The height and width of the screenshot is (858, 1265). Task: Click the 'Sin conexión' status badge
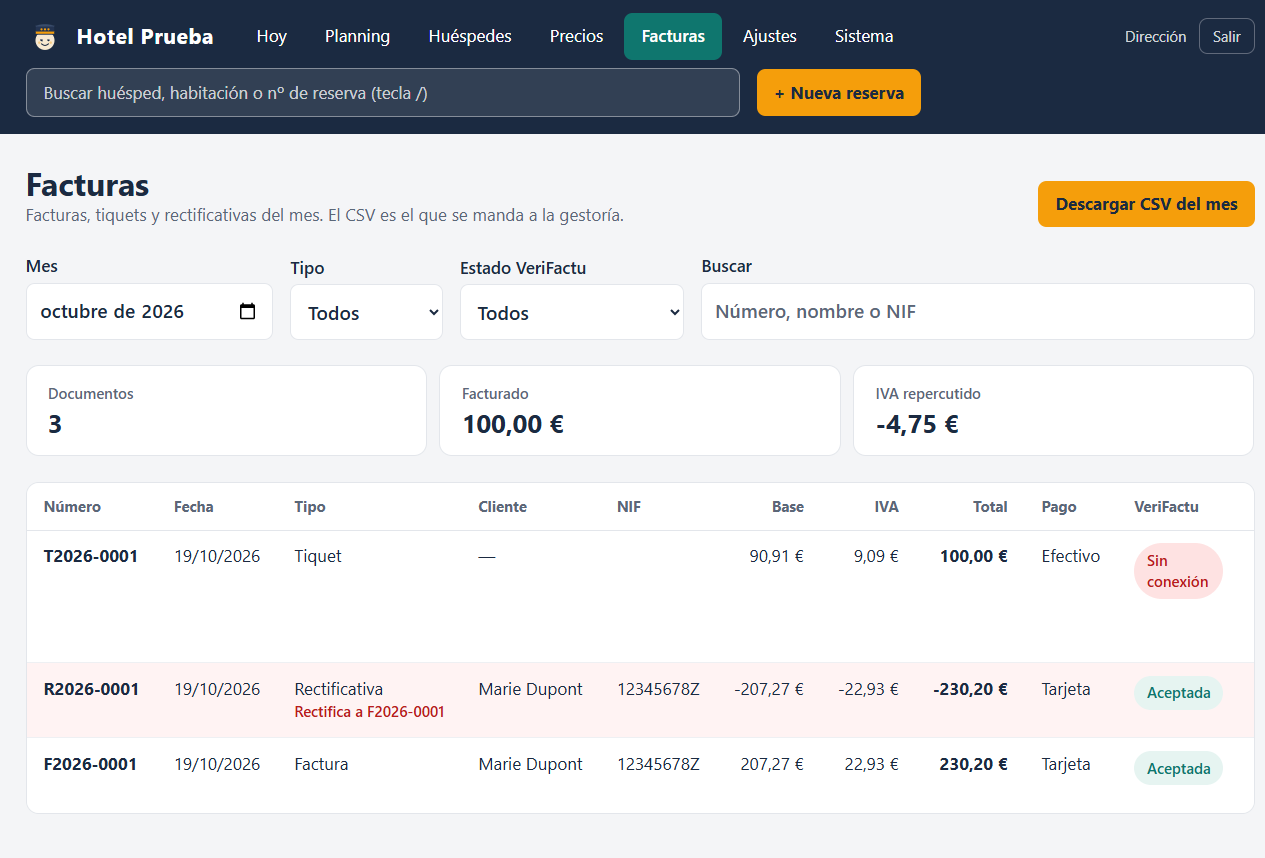1178,571
